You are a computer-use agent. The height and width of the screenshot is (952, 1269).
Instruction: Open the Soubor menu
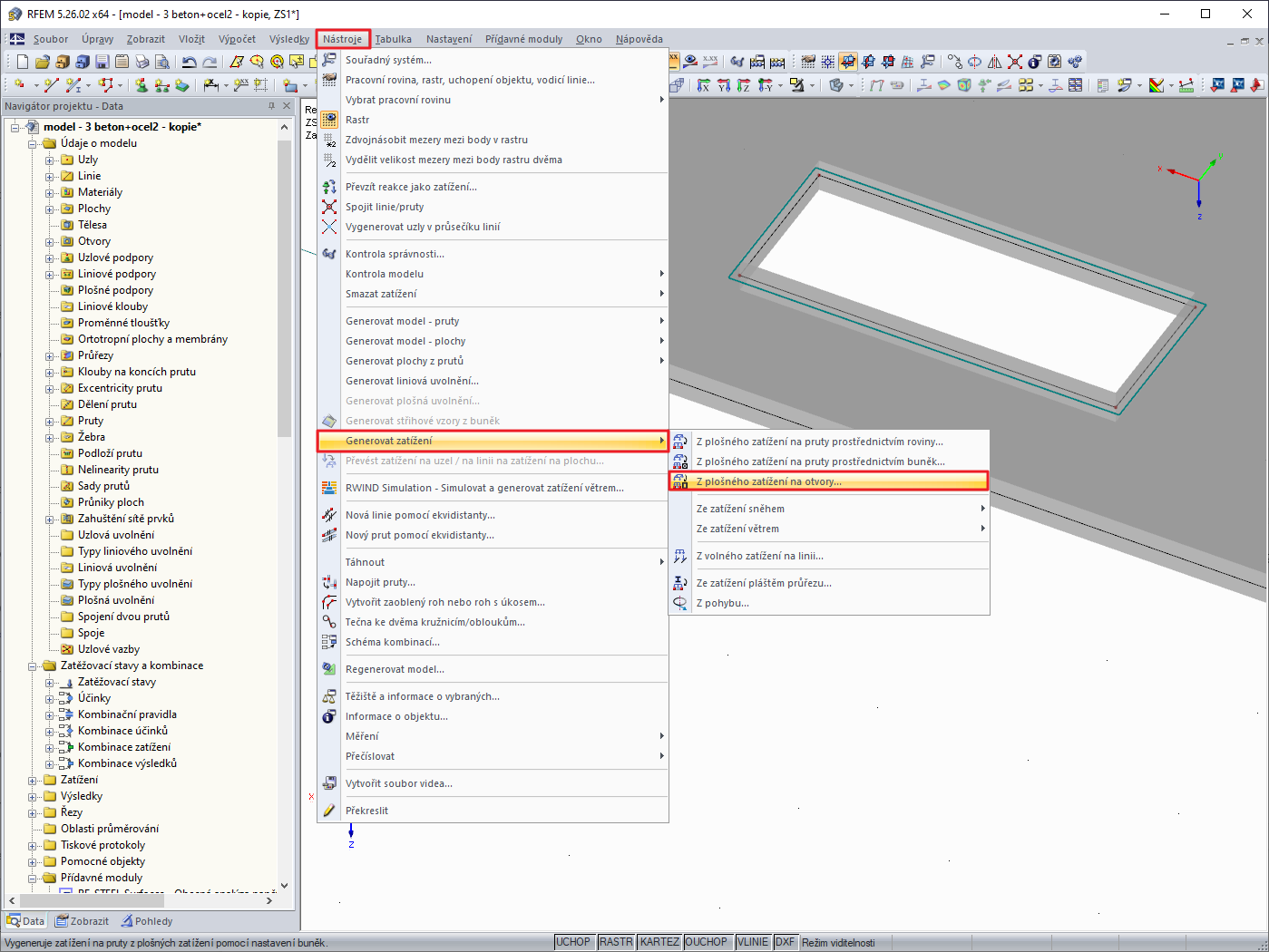tap(51, 39)
